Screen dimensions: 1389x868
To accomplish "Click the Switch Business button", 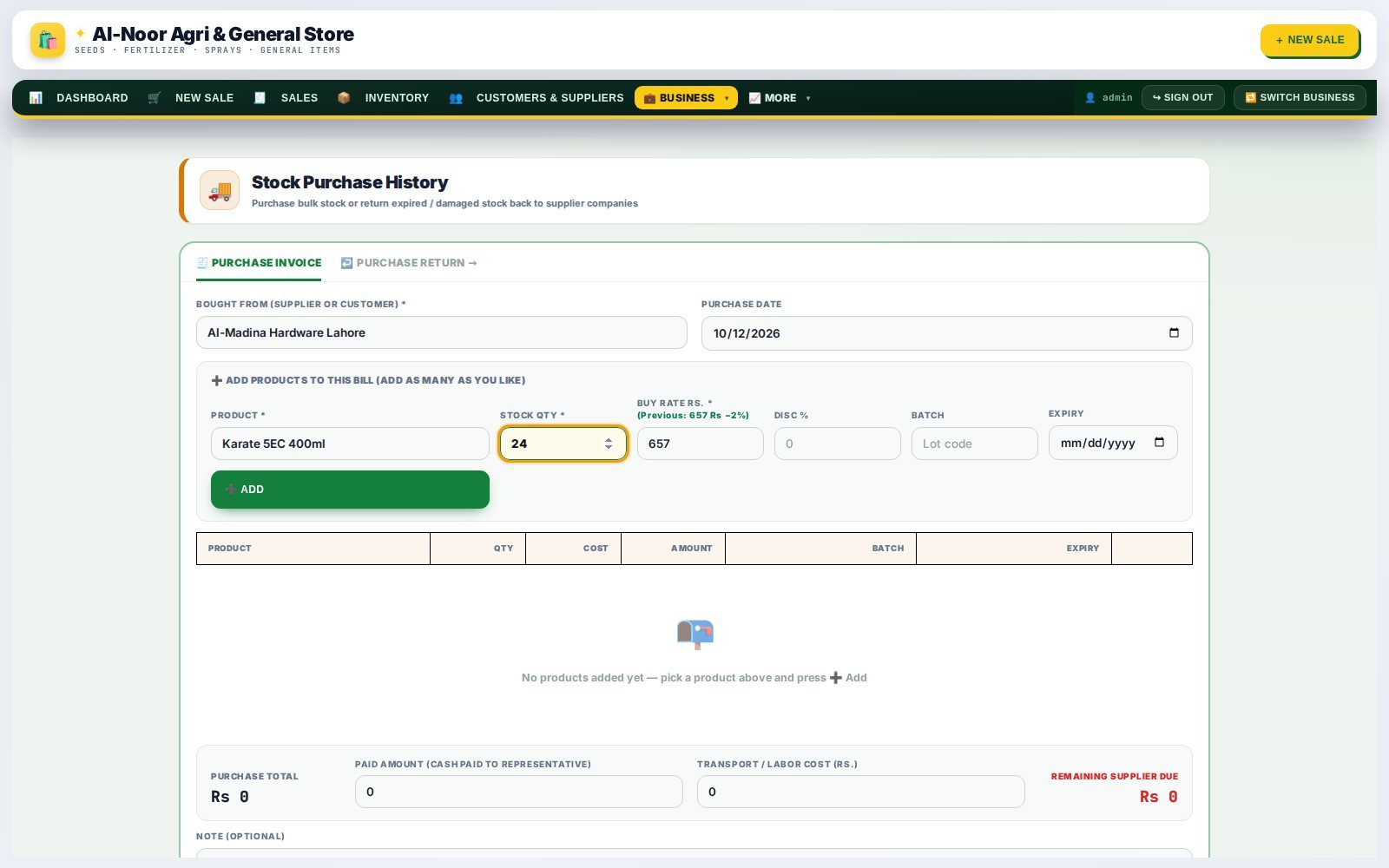I will (x=1300, y=97).
